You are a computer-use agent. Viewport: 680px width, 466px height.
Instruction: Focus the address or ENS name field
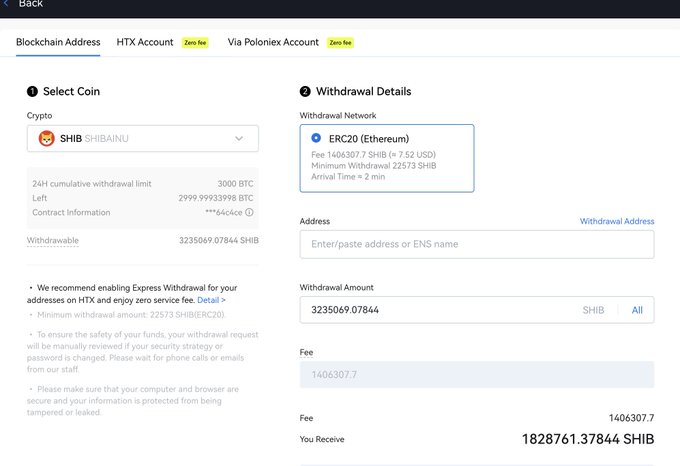pyautogui.click(x=477, y=244)
